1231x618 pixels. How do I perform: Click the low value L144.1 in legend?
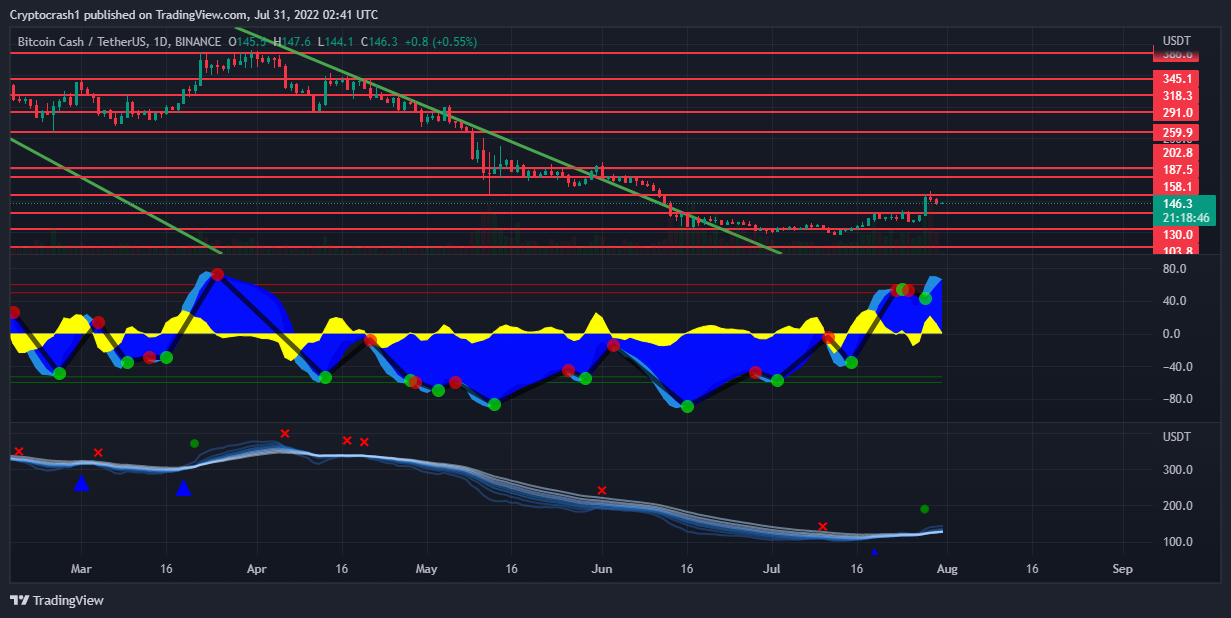(x=335, y=42)
